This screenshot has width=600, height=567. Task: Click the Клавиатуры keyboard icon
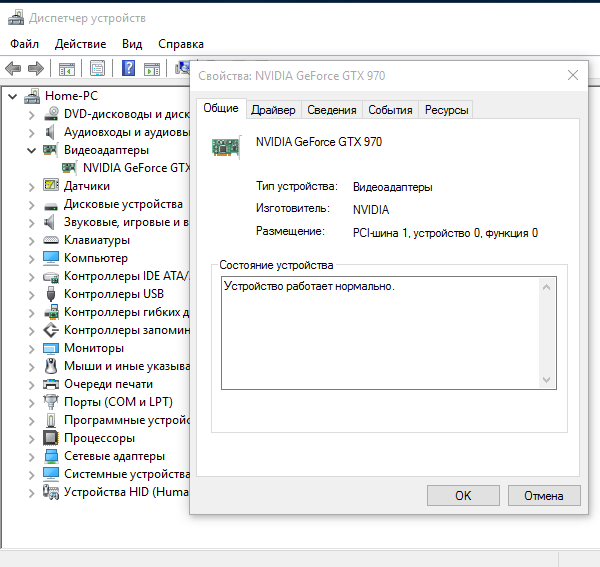pos(51,240)
